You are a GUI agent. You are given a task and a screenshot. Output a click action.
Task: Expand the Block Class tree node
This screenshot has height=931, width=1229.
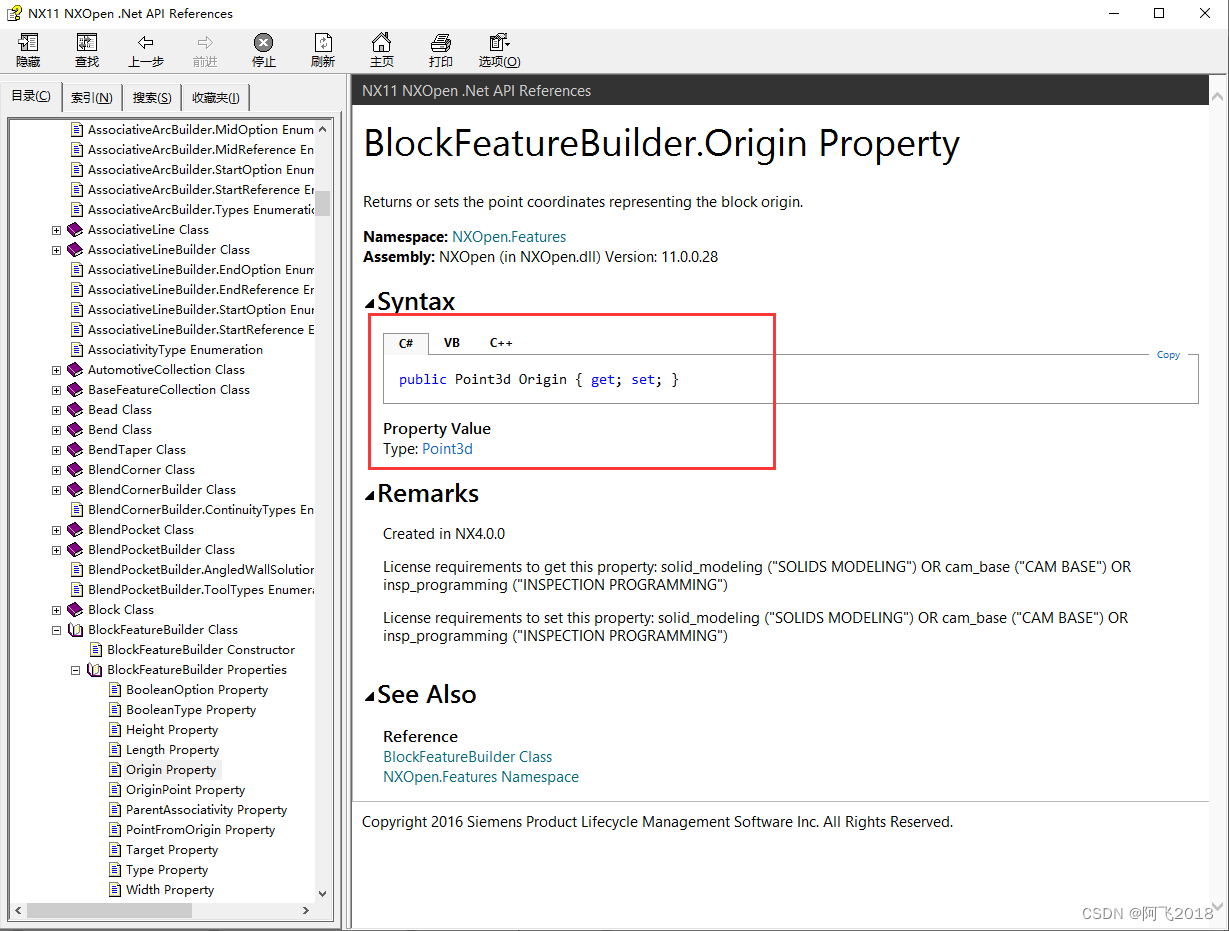point(56,610)
